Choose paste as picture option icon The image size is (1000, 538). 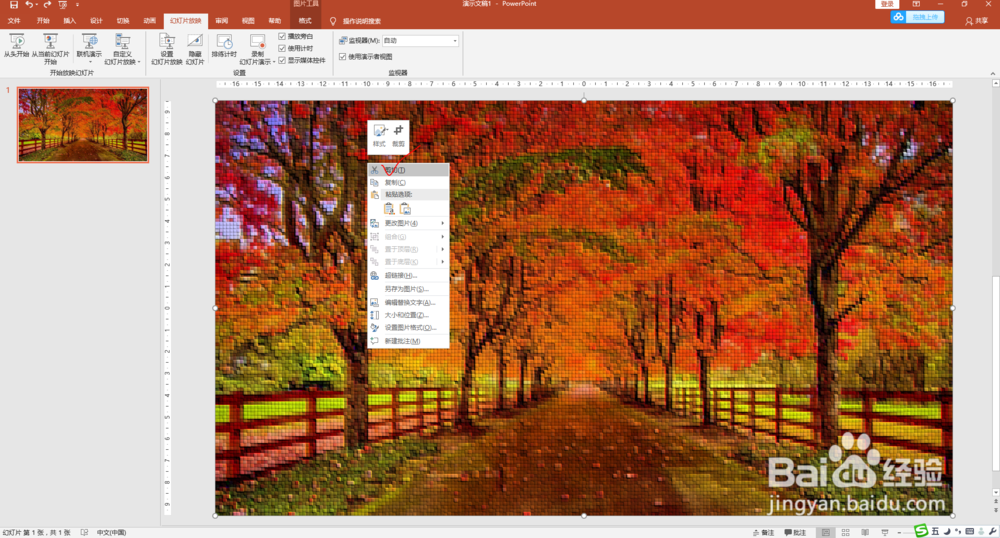(405, 208)
